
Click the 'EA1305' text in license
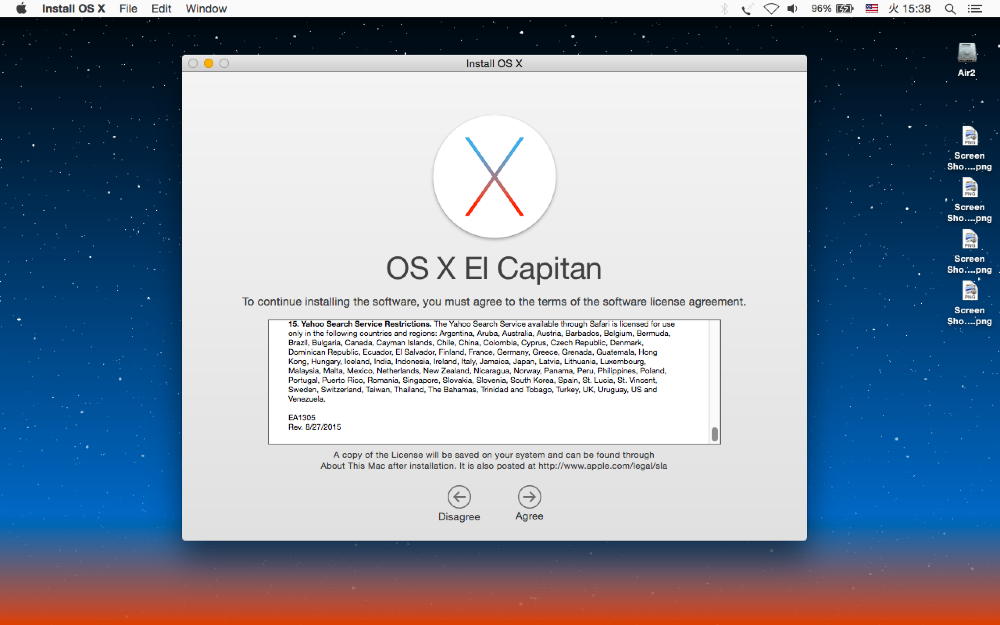(302, 417)
